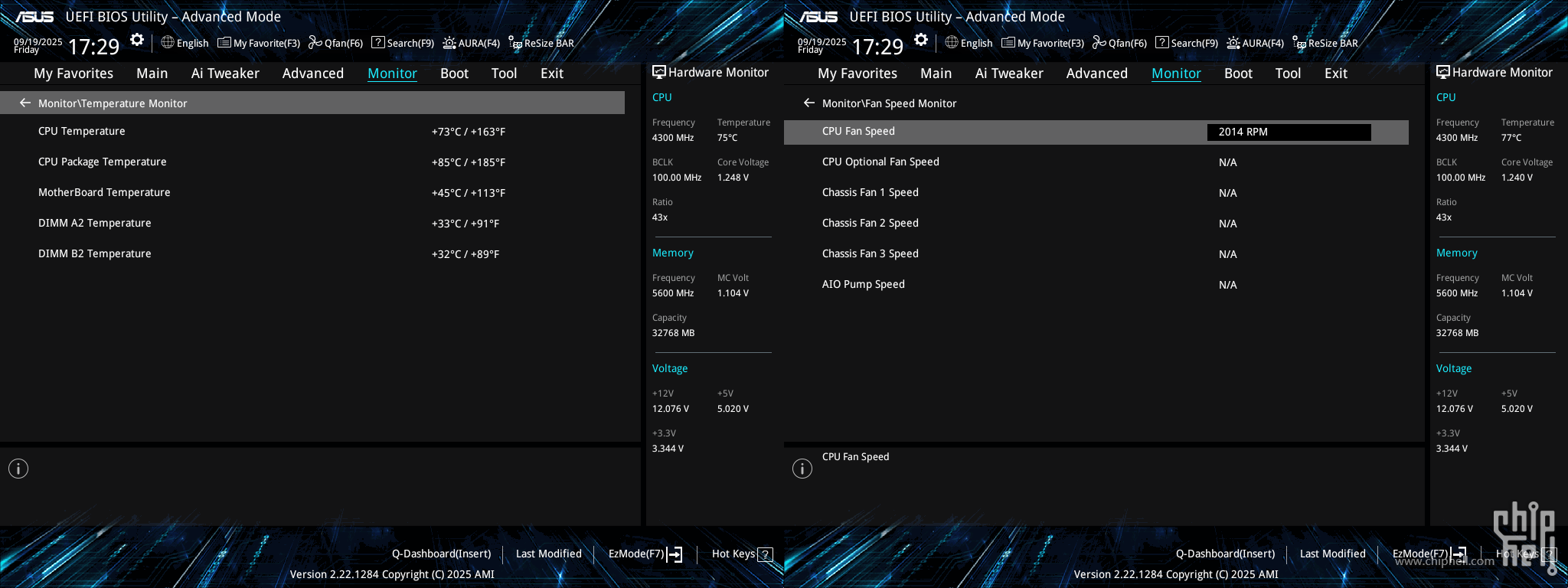Click the settings gear in right BIOS window
The width and height of the screenshot is (1568, 588).
point(921,40)
